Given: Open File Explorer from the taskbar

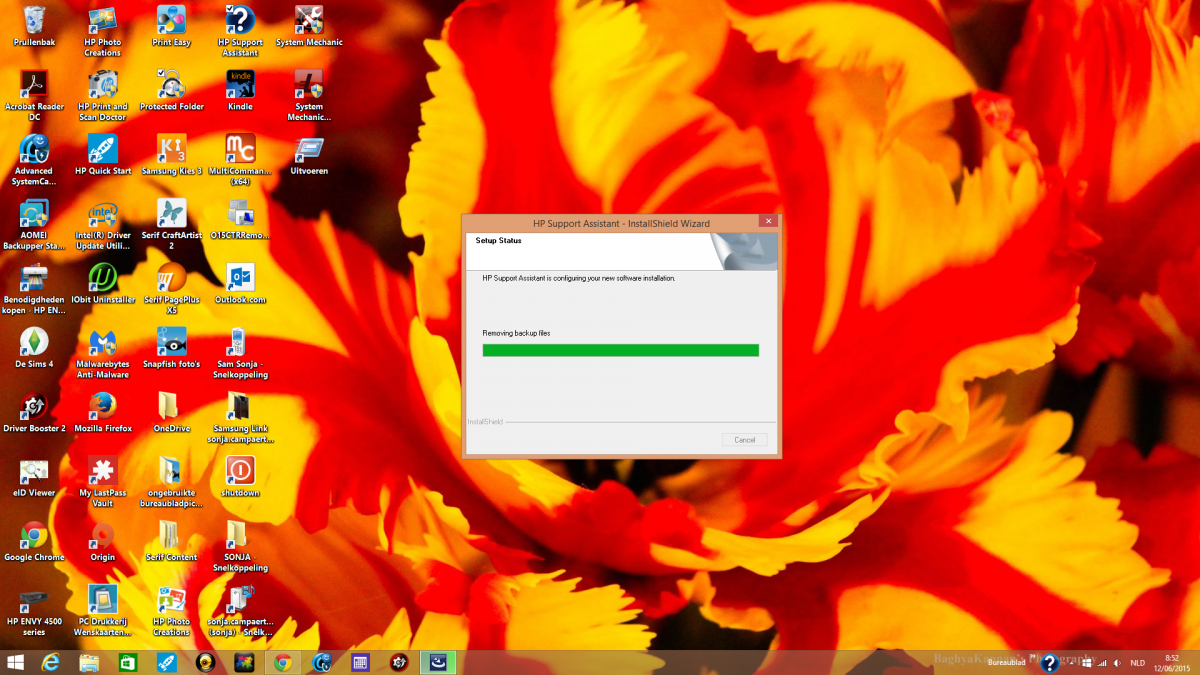Looking at the screenshot, I should coord(89,662).
